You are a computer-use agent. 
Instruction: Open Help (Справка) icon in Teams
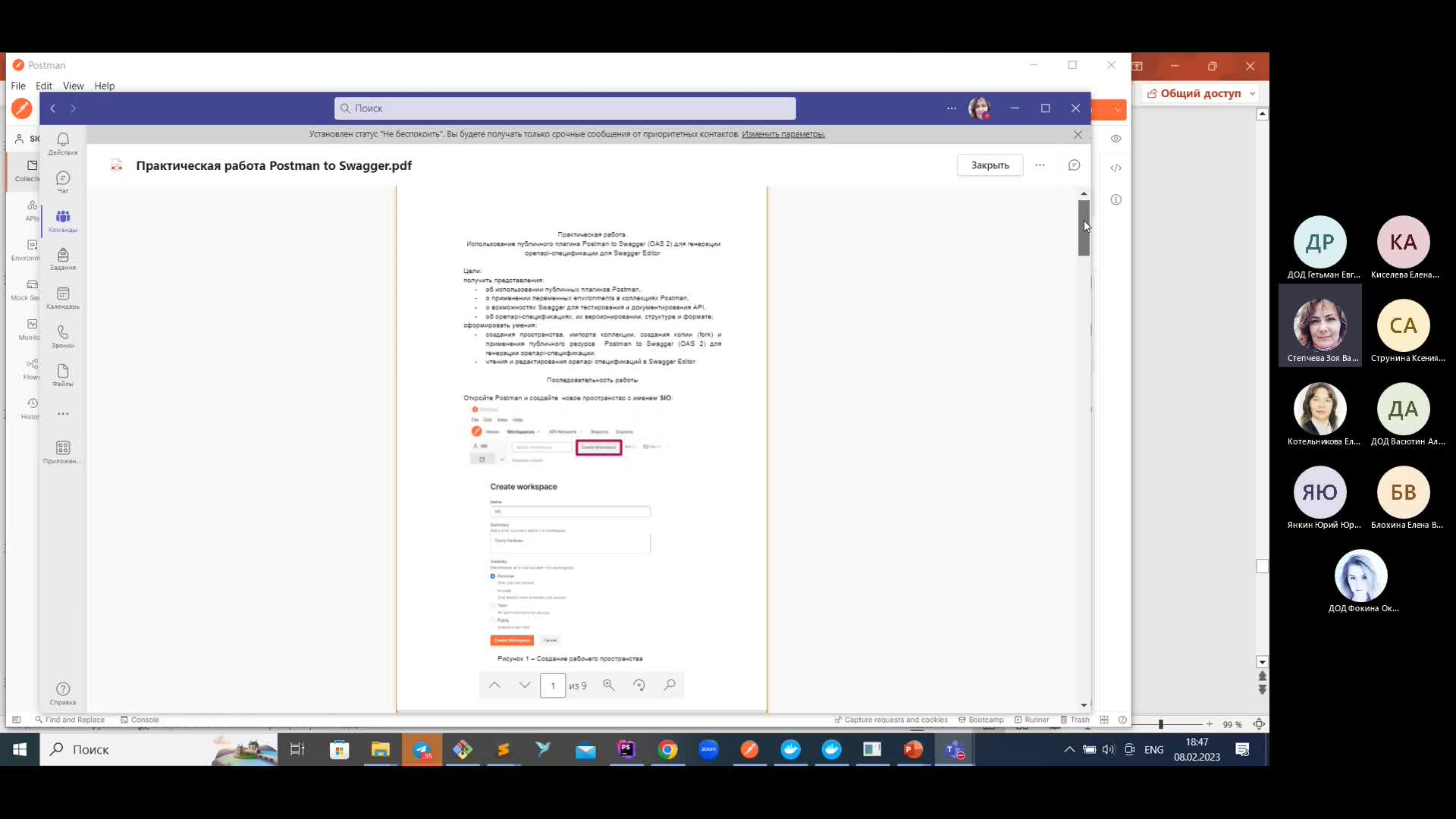pos(63,693)
